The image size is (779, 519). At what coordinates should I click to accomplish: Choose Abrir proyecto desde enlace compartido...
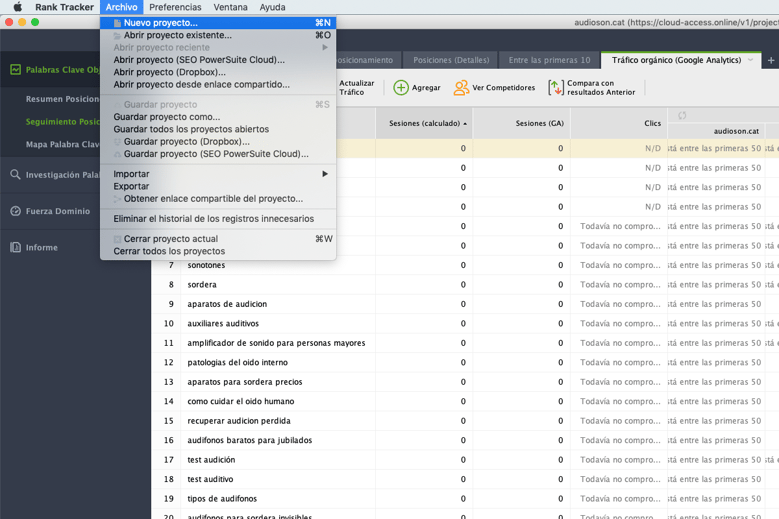click(218, 84)
